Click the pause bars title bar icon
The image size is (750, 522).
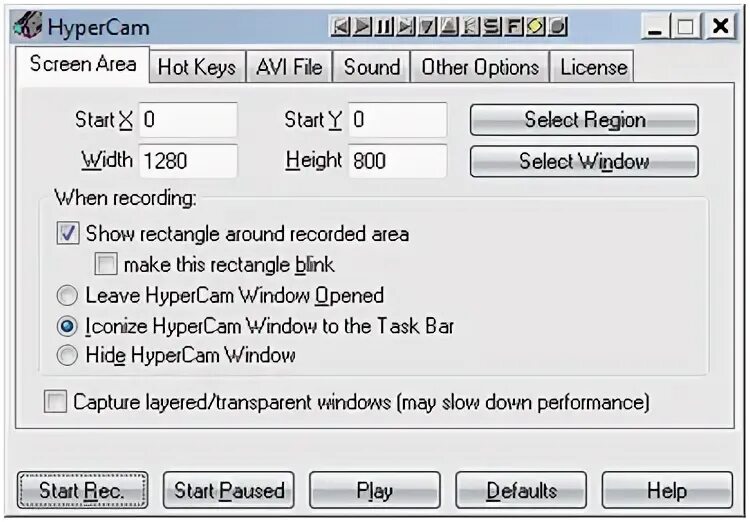point(384,27)
